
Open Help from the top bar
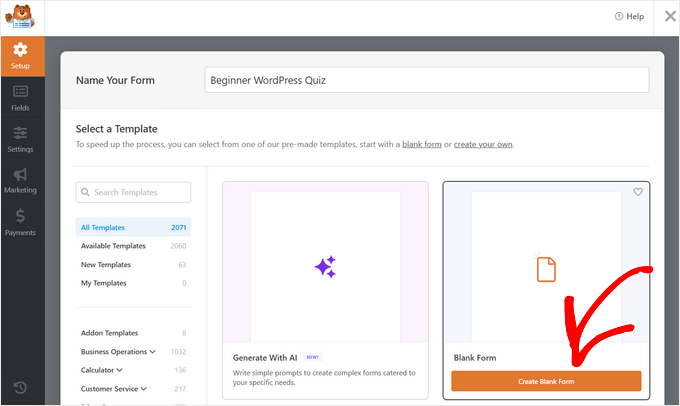628,16
